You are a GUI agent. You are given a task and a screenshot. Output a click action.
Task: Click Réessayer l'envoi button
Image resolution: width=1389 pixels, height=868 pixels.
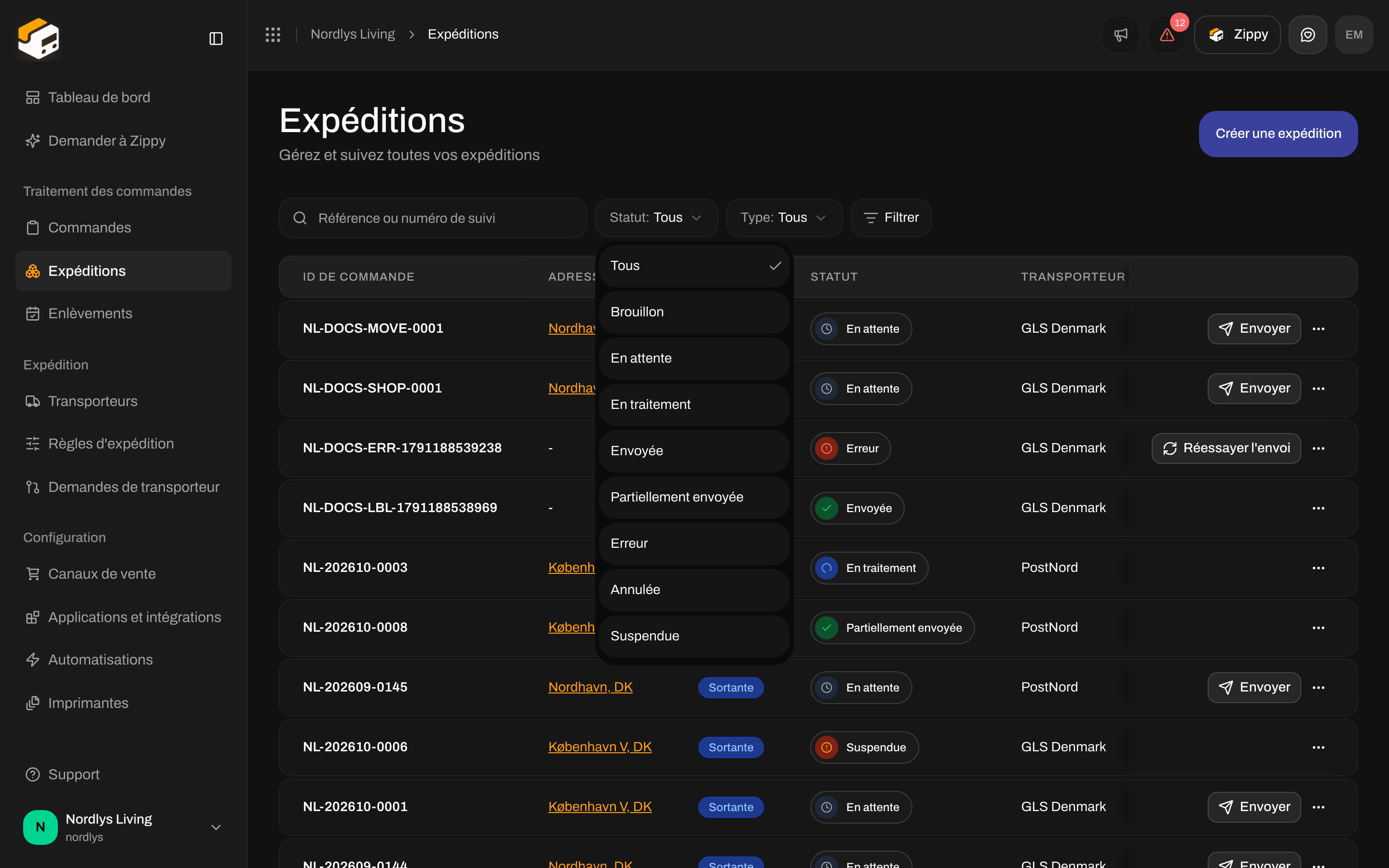pos(1226,448)
